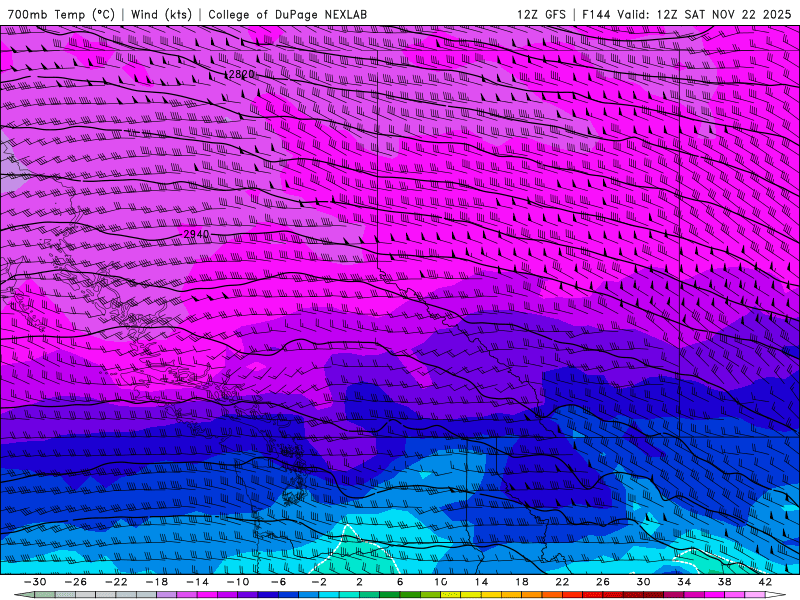Select the 2 value on the temperature scale

click(x=359, y=582)
